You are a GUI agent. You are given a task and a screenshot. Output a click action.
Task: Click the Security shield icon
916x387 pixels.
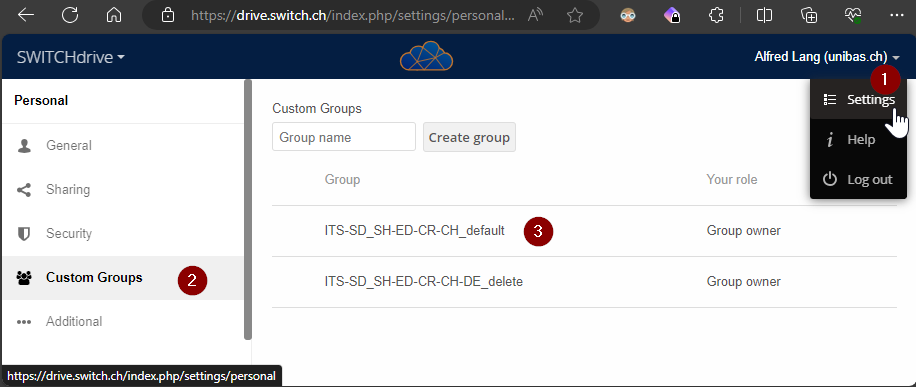click(x=24, y=234)
